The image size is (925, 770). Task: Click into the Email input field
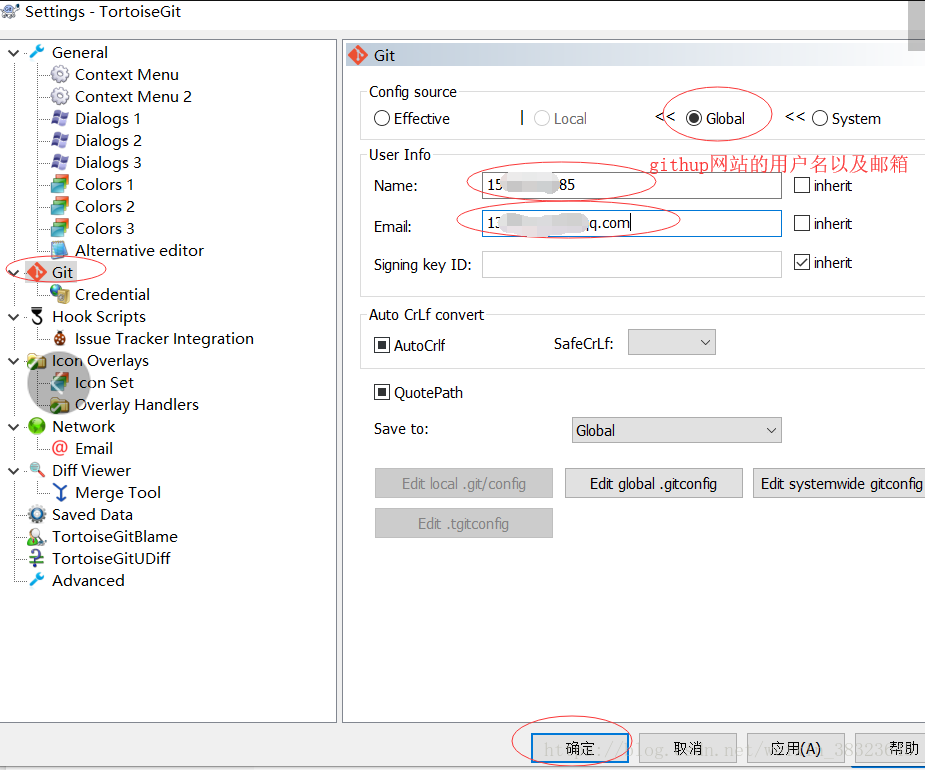click(x=631, y=223)
